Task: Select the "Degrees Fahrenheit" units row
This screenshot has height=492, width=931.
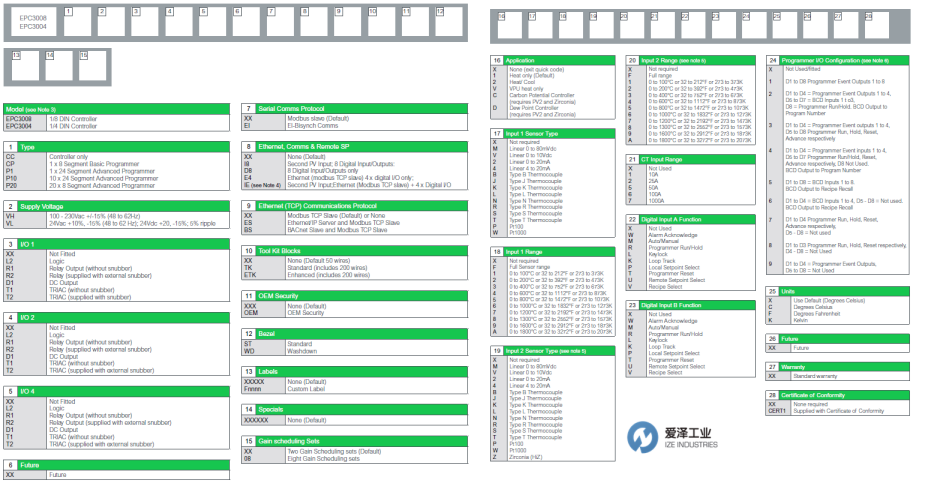Action: coord(838,313)
